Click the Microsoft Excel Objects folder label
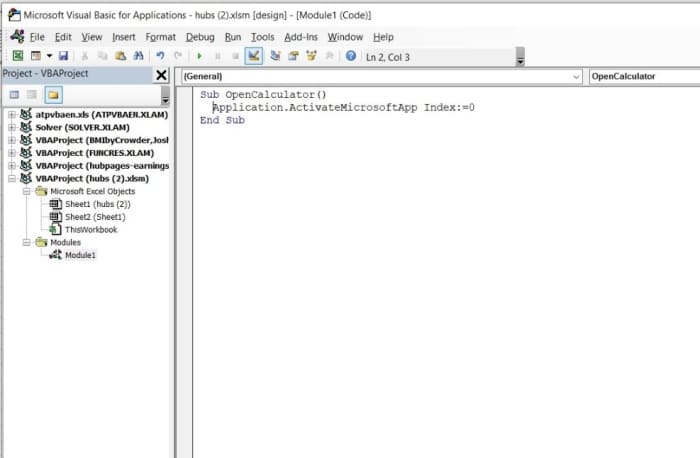Image resolution: width=700 pixels, height=458 pixels. [x=92, y=191]
